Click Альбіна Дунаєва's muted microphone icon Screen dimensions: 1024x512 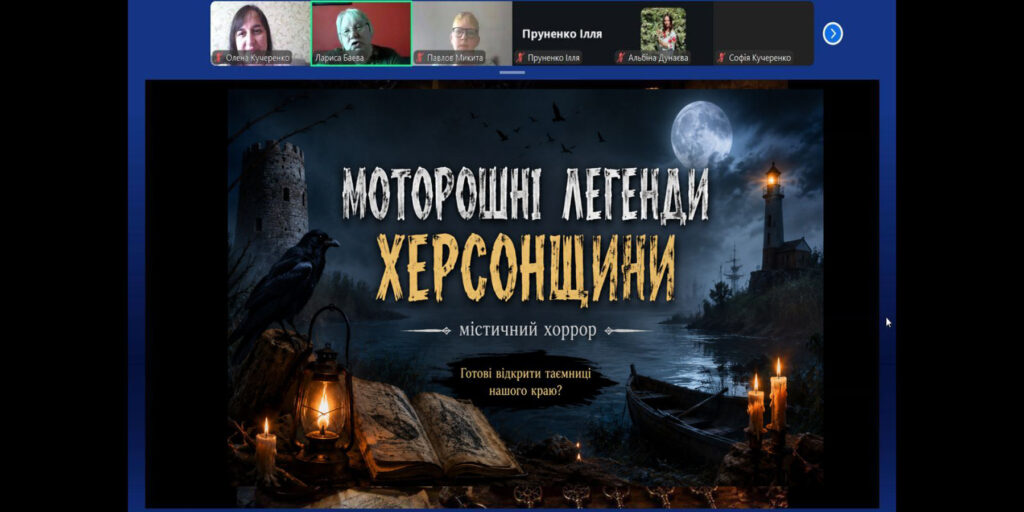[x=621, y=58]
